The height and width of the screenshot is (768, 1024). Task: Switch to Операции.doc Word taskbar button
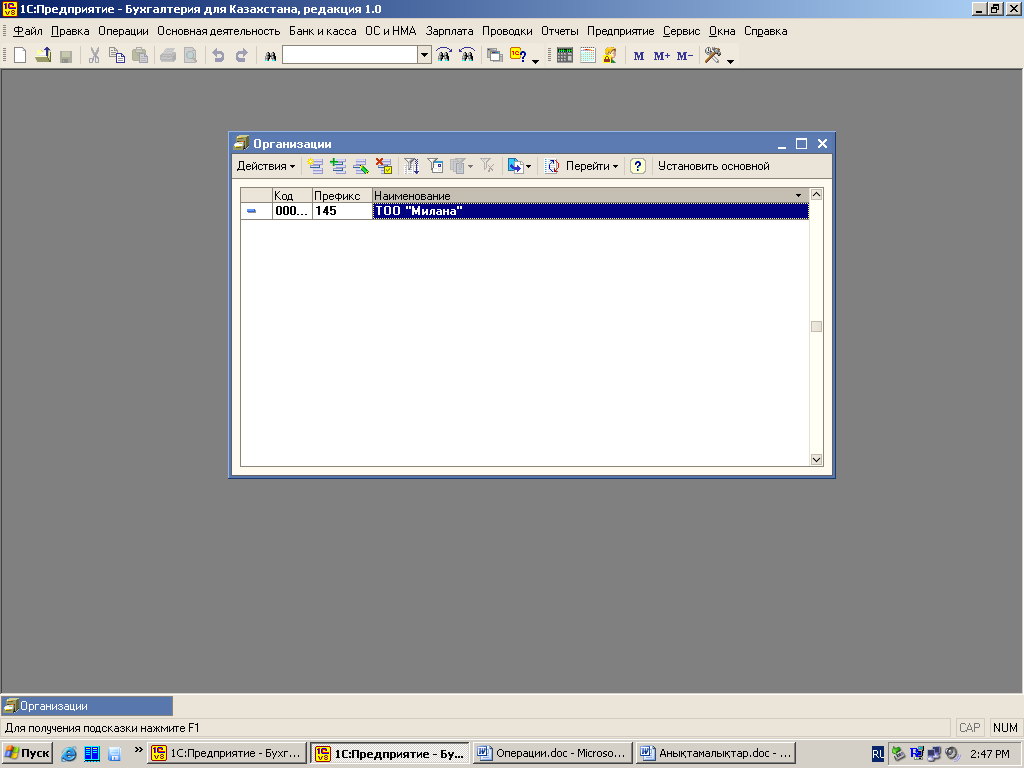point(552,754)
